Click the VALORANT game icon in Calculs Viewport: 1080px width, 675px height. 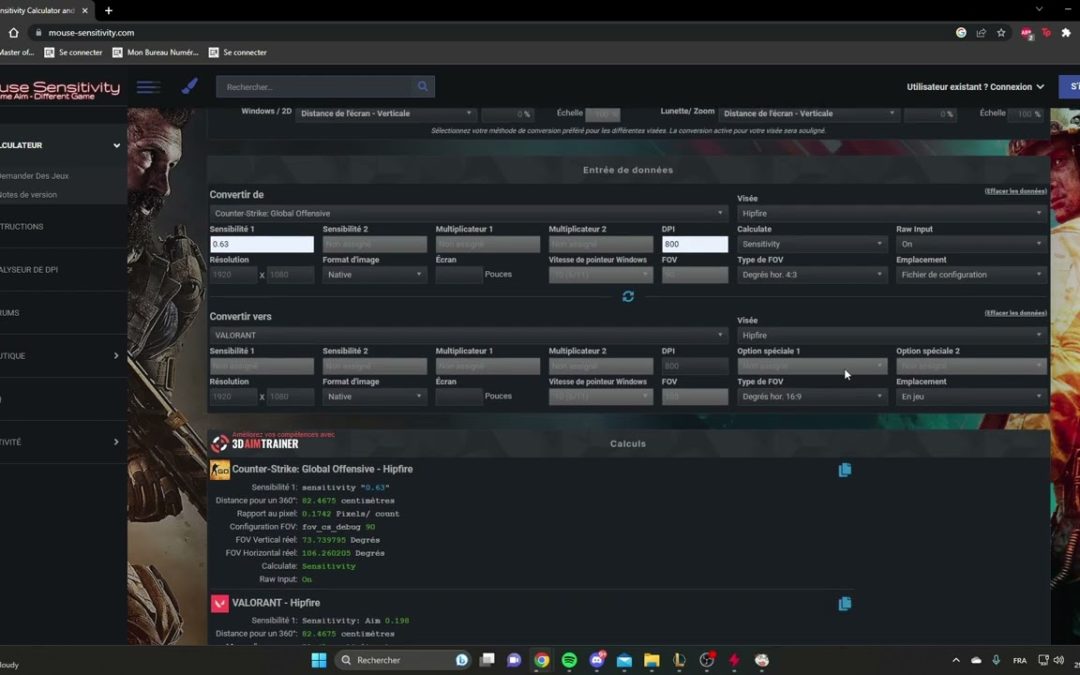pyautogui.click(x=220, y=603)
